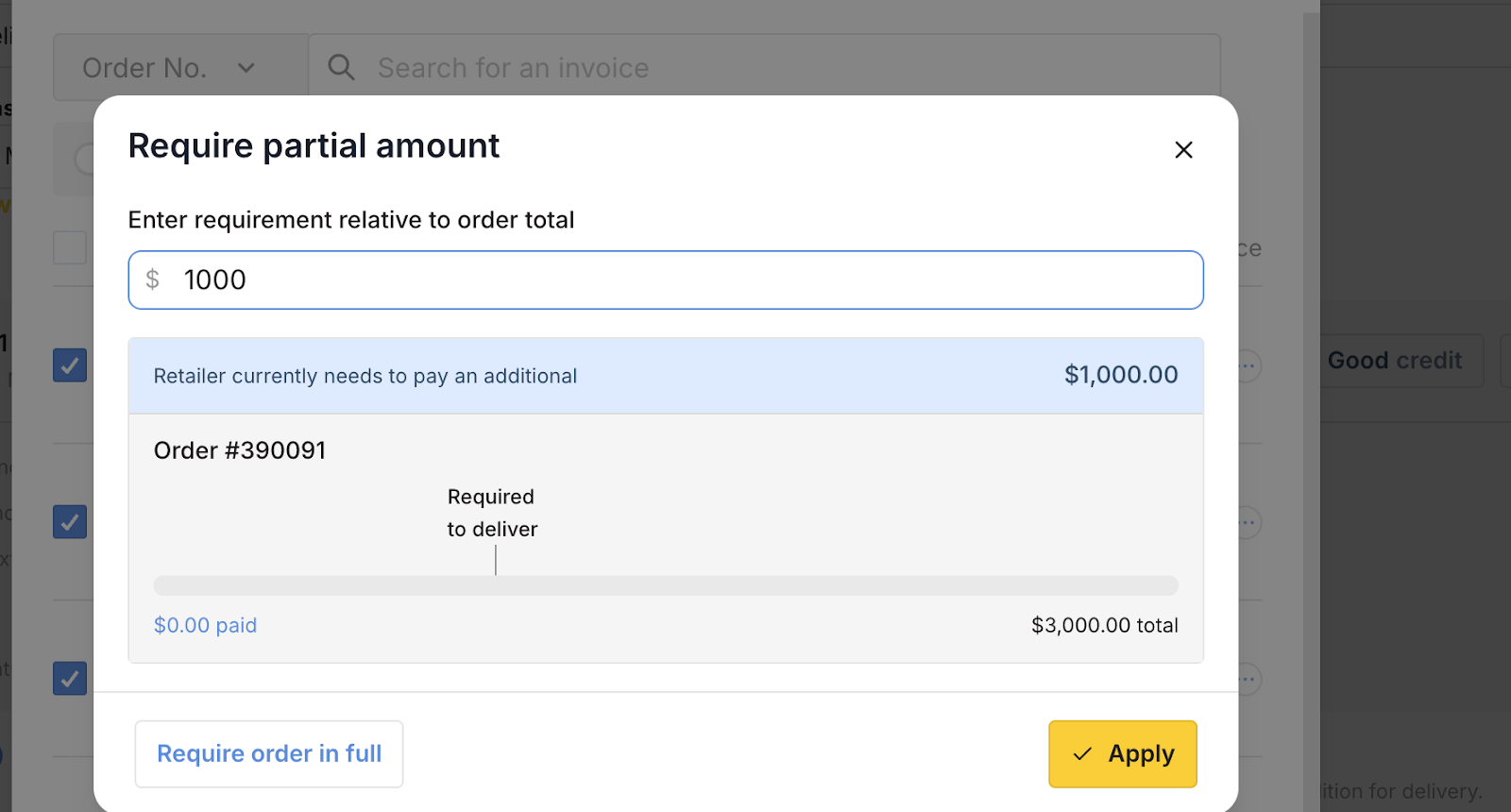
Task: Click the dollar sign in amount field
Action: [153, 279]
